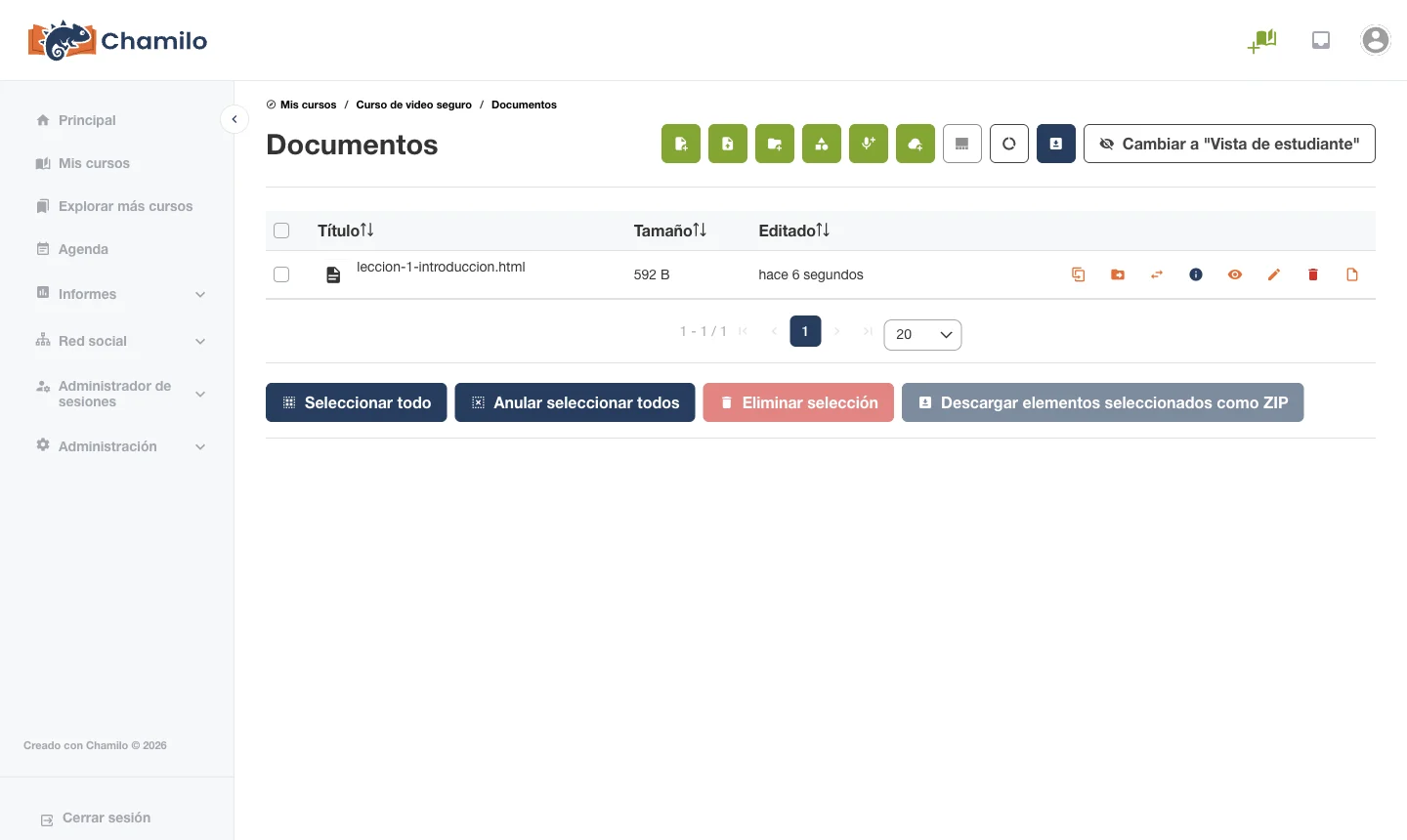The image size is (1407, 840).
Task: Move leccion-1-introduccion.html using the folder-arrow icon
Action: coord(1118,274)
